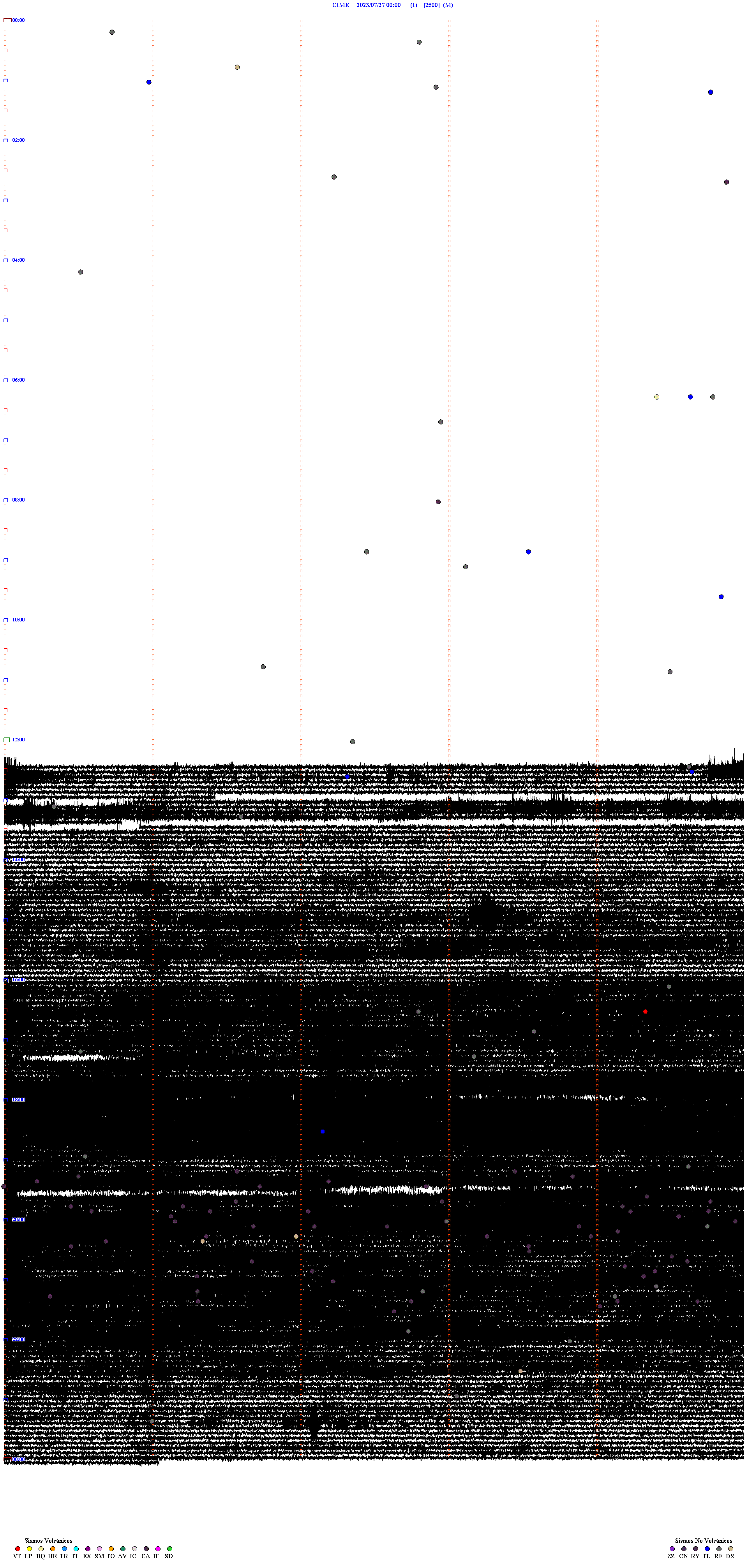This screenshot has width=748, height=1568.
Task: Click the CN legend swatch
Action: 684,1549
